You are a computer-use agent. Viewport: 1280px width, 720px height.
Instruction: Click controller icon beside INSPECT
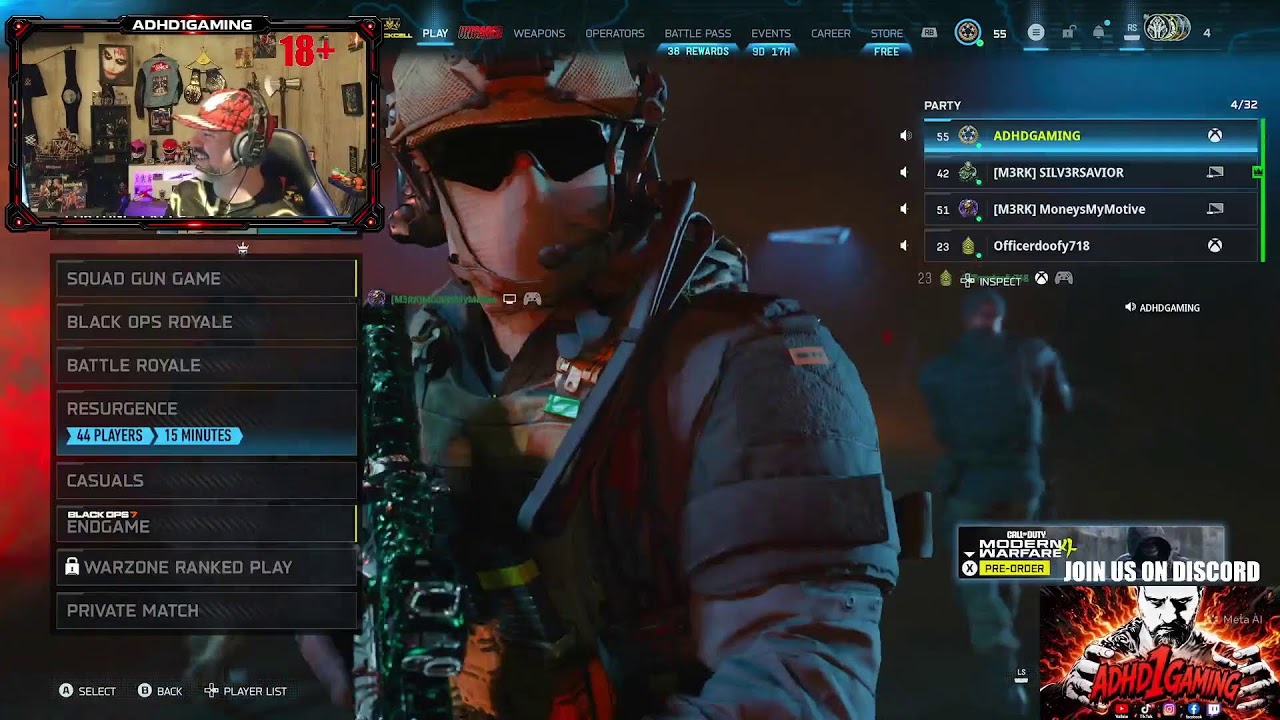coord(1064,279)
